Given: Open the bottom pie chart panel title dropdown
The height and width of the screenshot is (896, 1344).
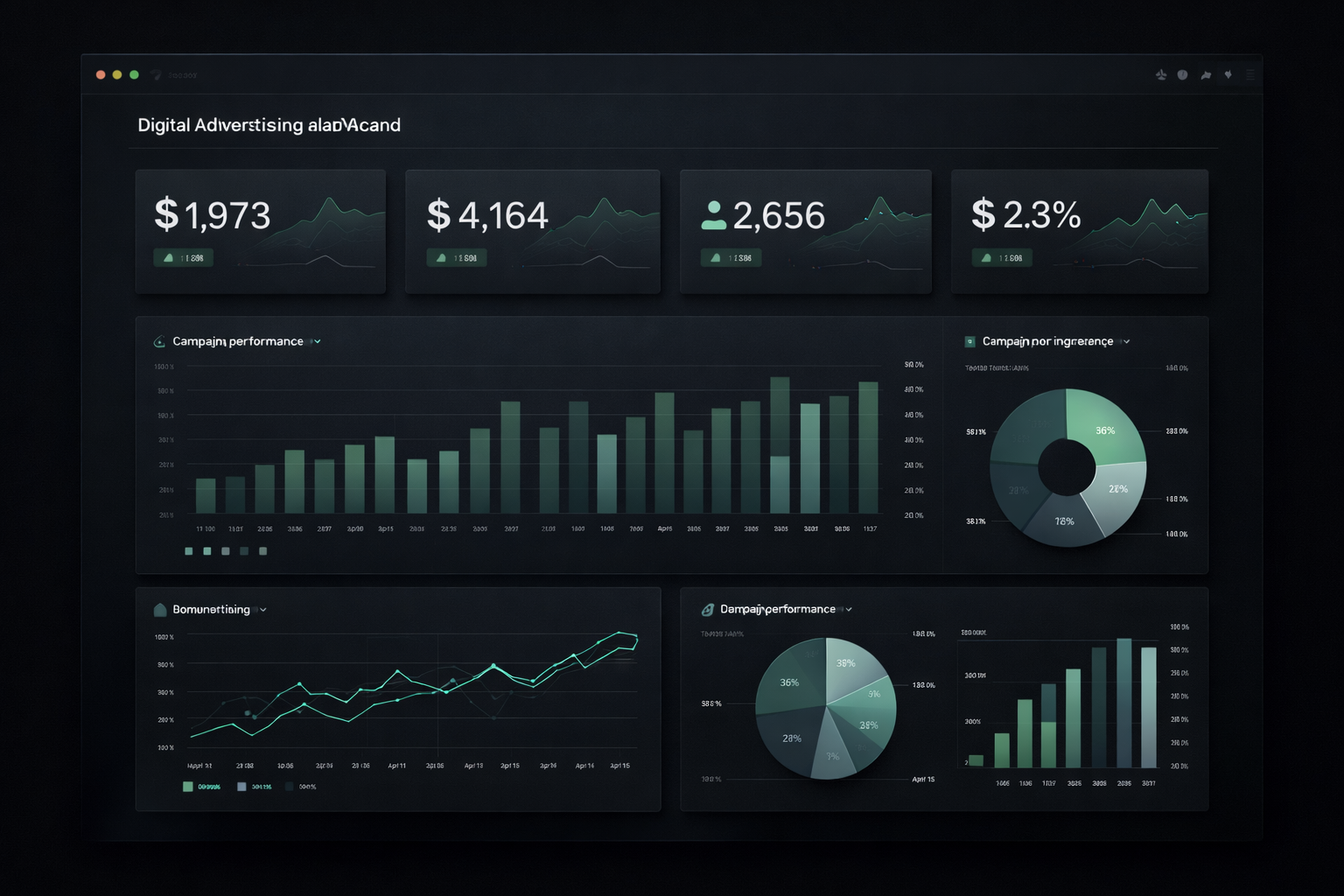Looking at the screenshot, I should click(x=849, y=610).
